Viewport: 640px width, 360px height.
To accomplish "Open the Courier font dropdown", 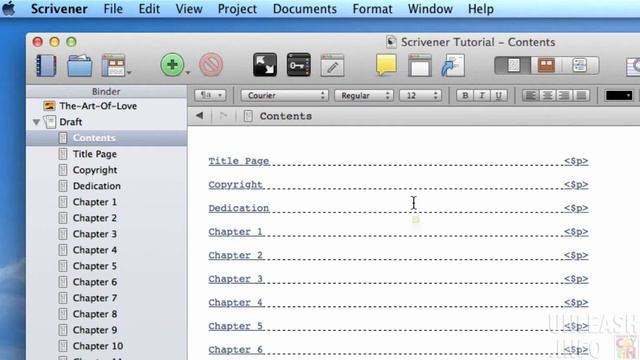I will pos(284,96).
